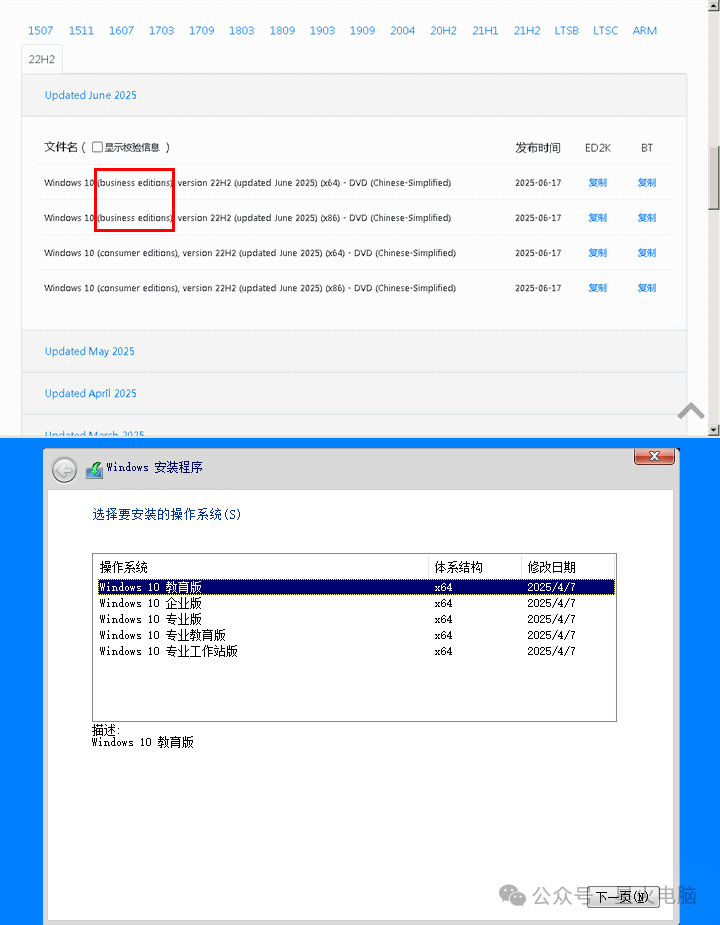The image size is (720, 925).
Task: Toggle the 显示校验信息 checkbox
Action: 97,147
